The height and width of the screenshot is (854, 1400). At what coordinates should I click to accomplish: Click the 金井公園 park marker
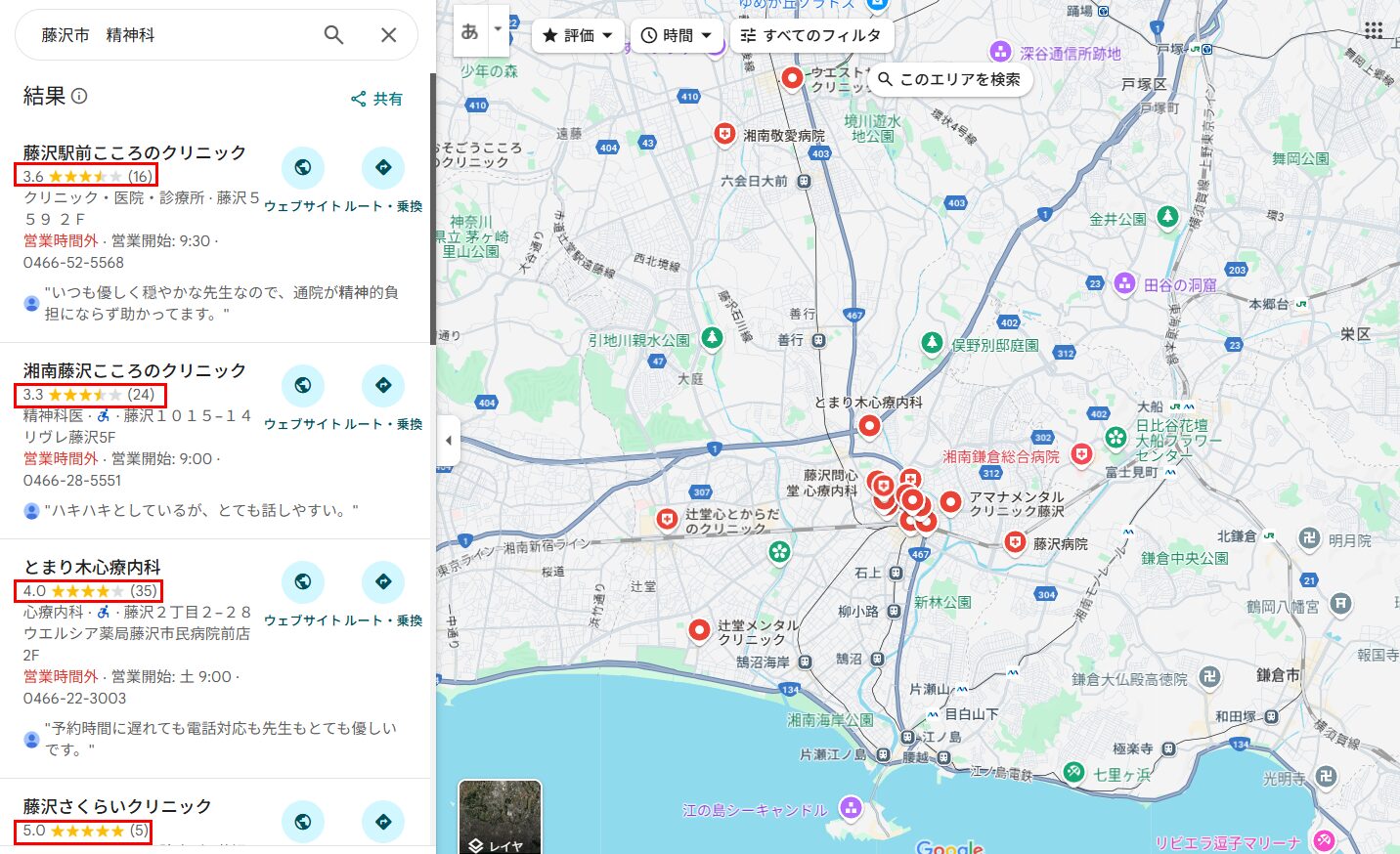coord(1167,217)
